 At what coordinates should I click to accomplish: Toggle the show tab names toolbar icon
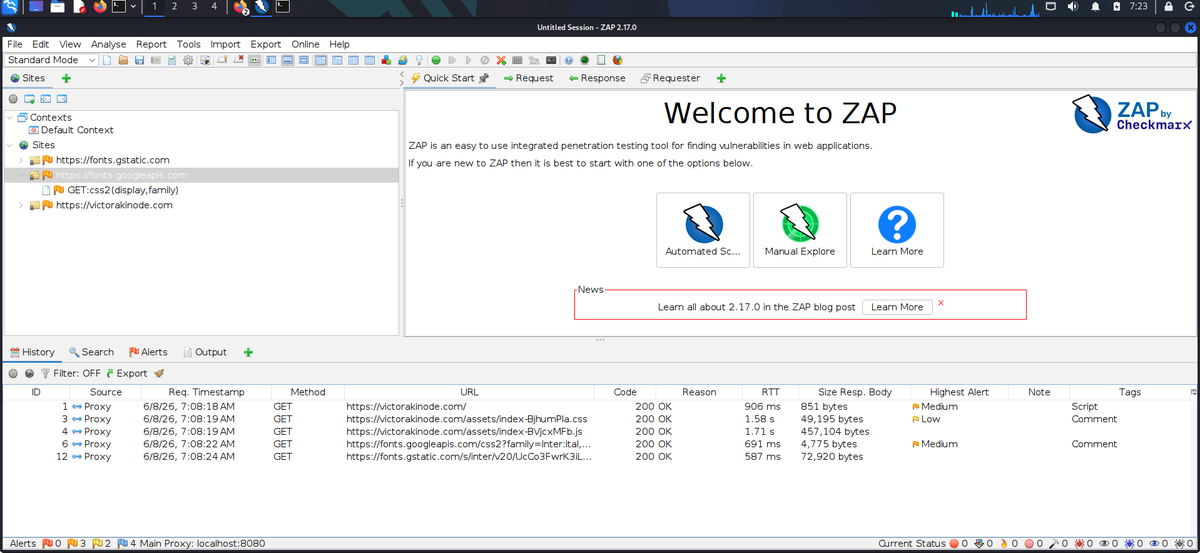254,60
